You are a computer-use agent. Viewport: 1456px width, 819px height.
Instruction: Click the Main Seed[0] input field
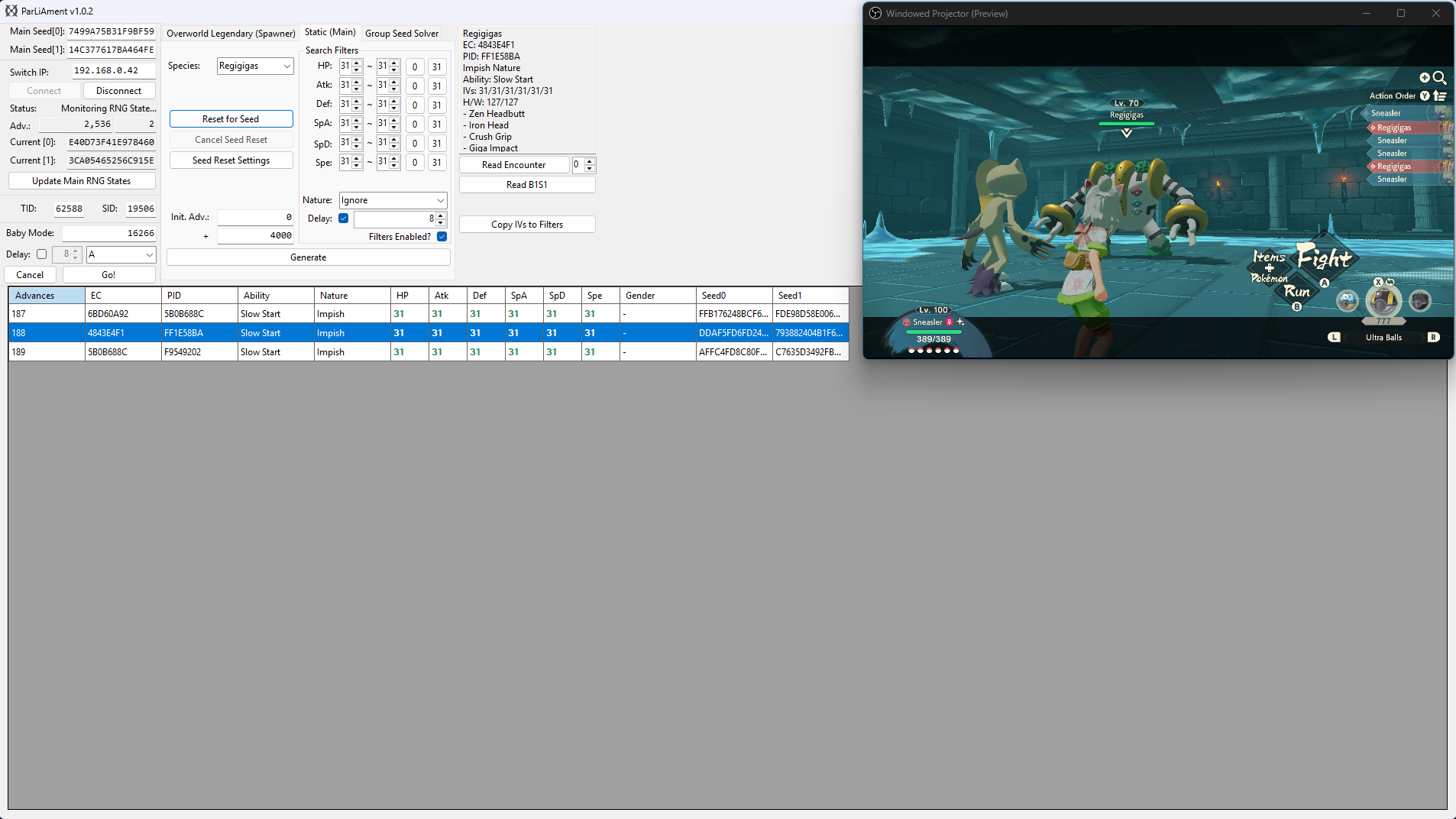[112, 32]
